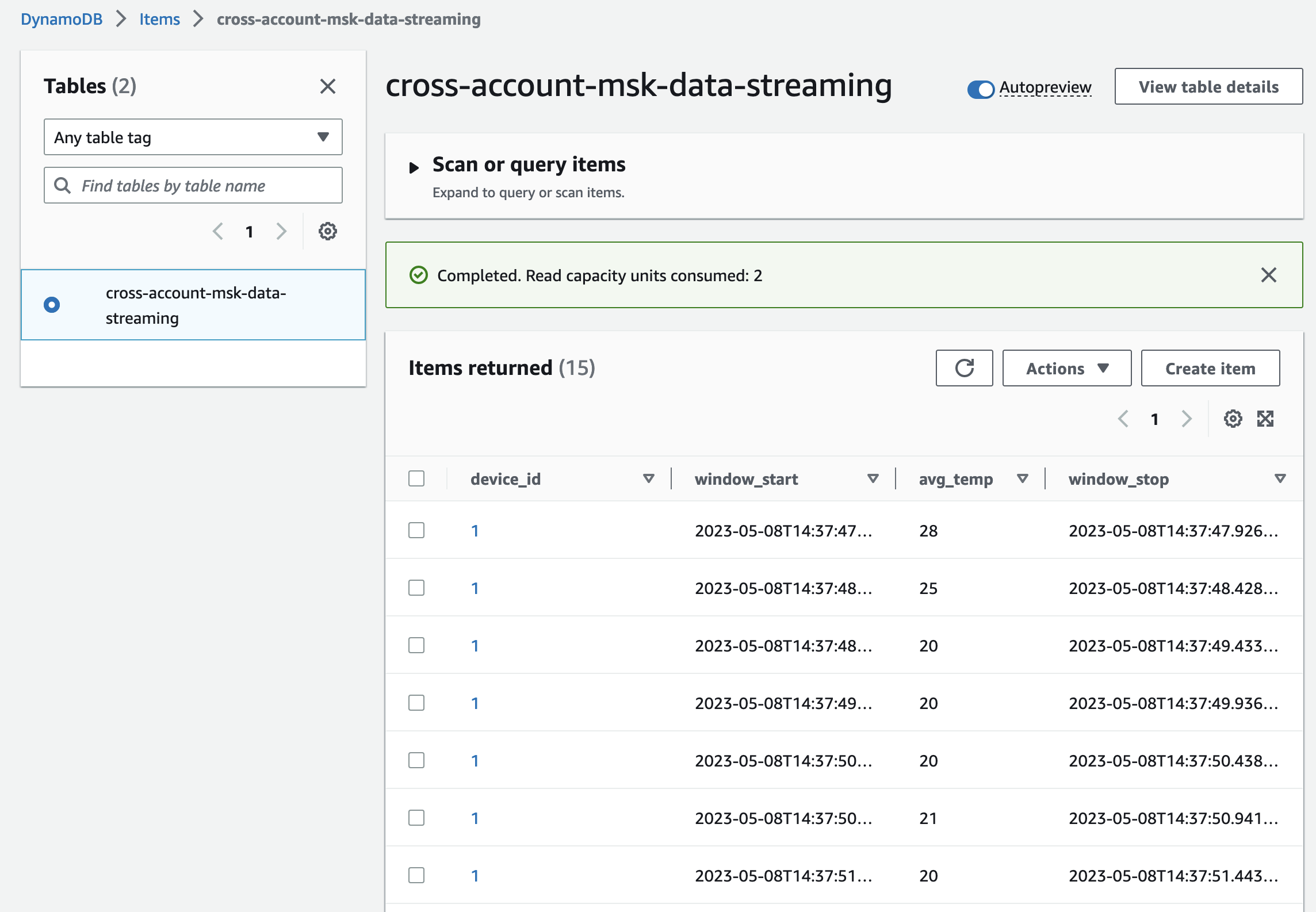This screenshot has width=1316, height=912.
Task: Open the Actions menu
Action: pos(1066,368)
